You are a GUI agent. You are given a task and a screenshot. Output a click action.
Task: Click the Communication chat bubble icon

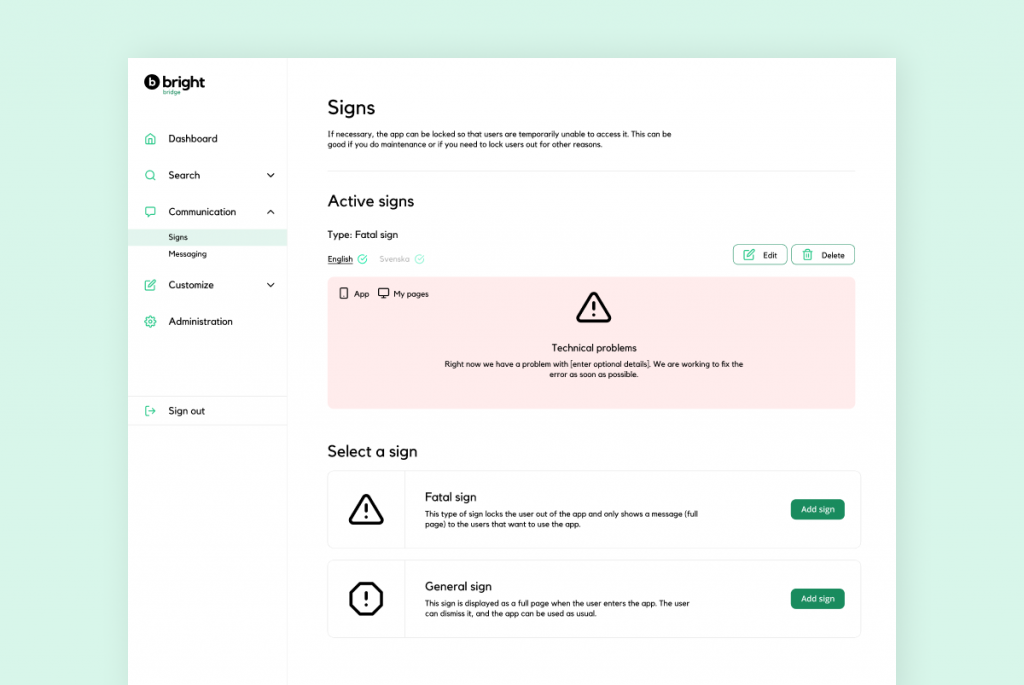150,212
